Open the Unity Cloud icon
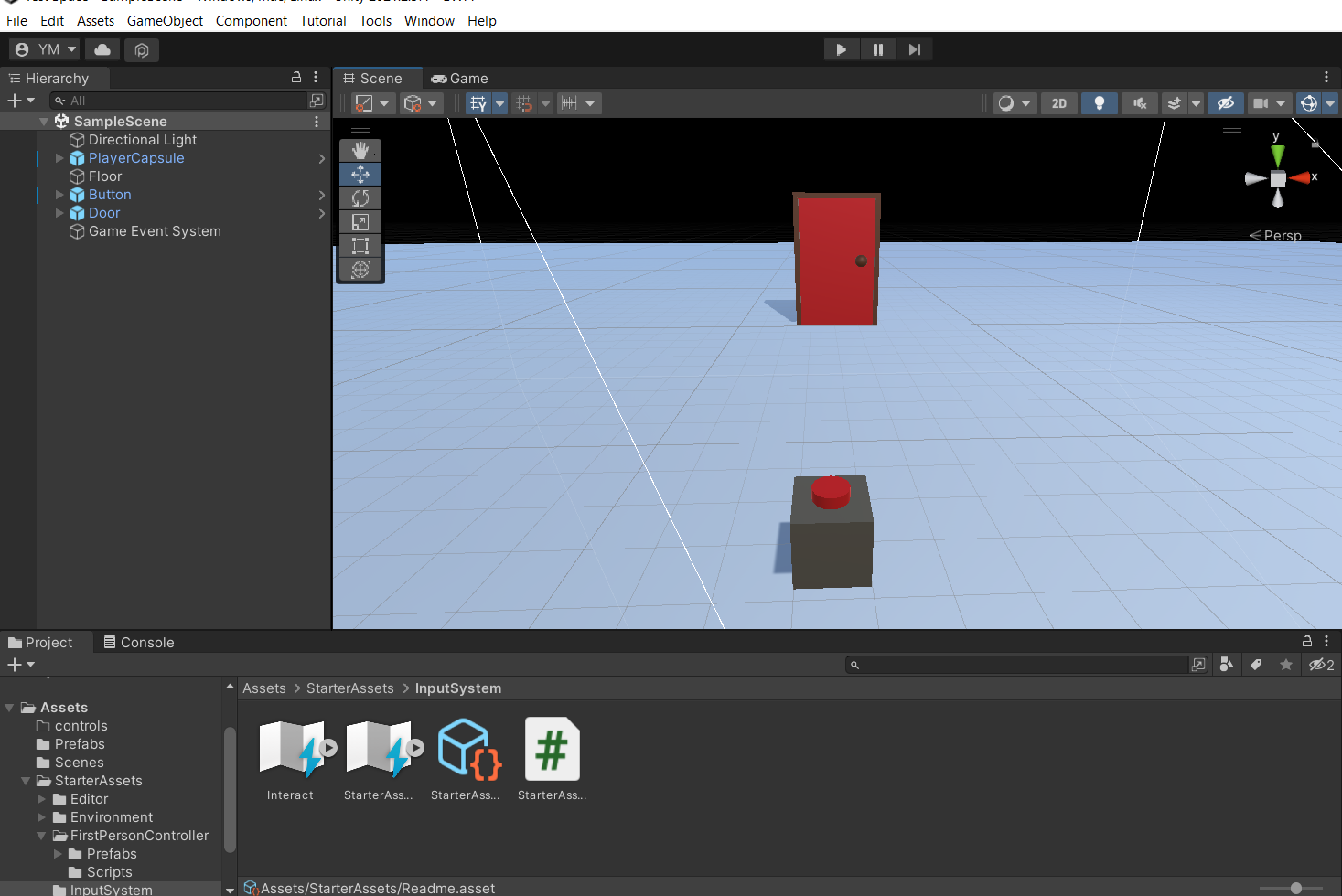Viewport: 1342px width, 896px height. click(102, 49)
